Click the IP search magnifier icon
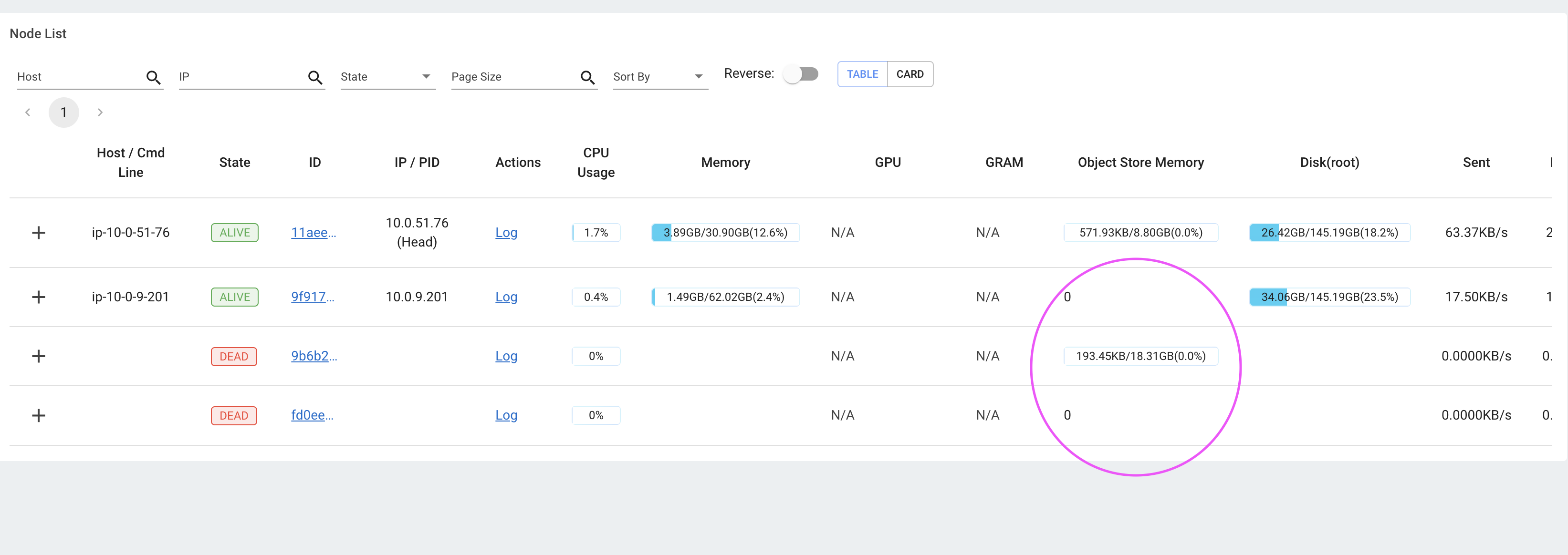This screenshot has height=555, width=1568. coord(314,77)
